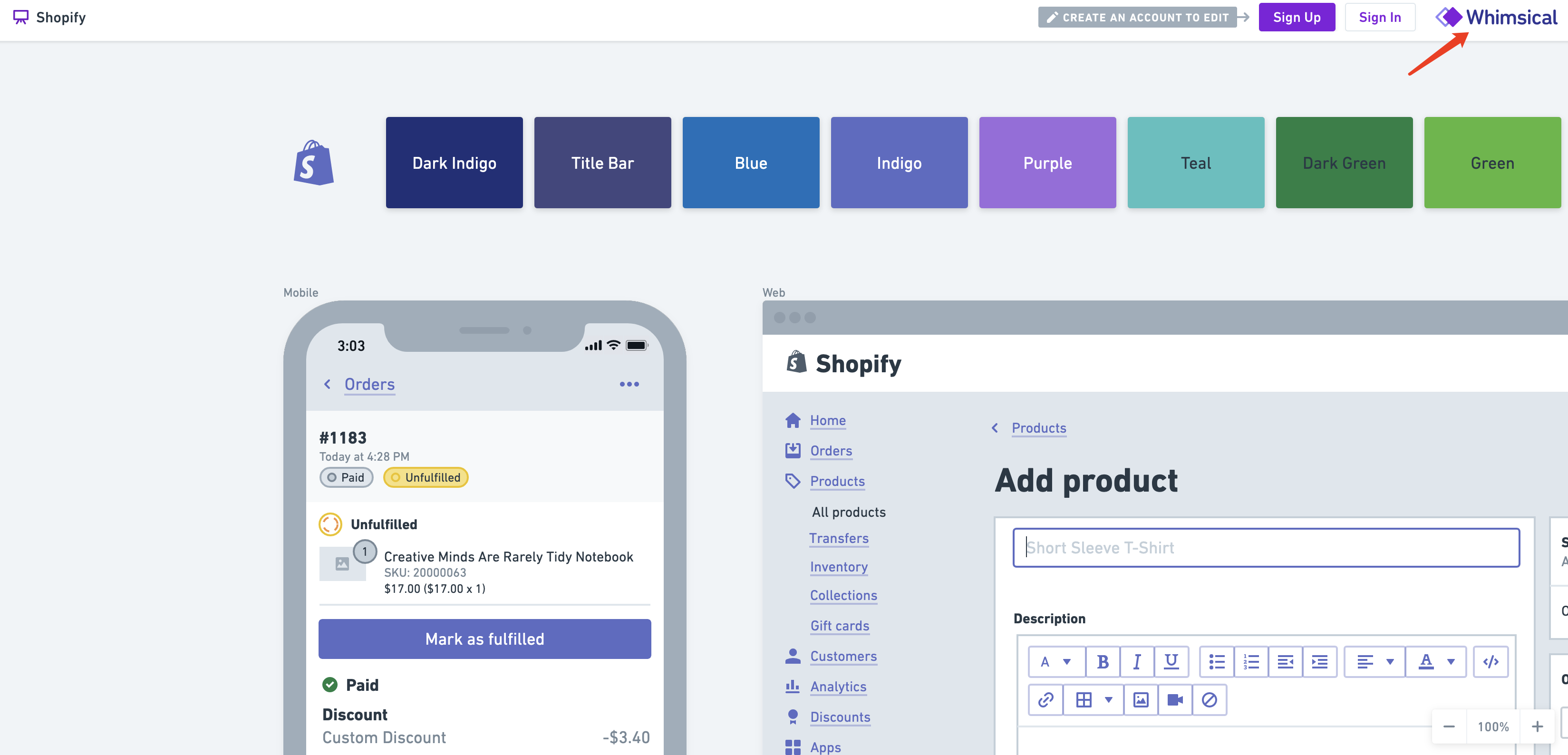The height and width of the screenshot is (755, 1568).
Task: Click the Bold formatting icon
Action: pyautogui.click(x=1103, y=662)
